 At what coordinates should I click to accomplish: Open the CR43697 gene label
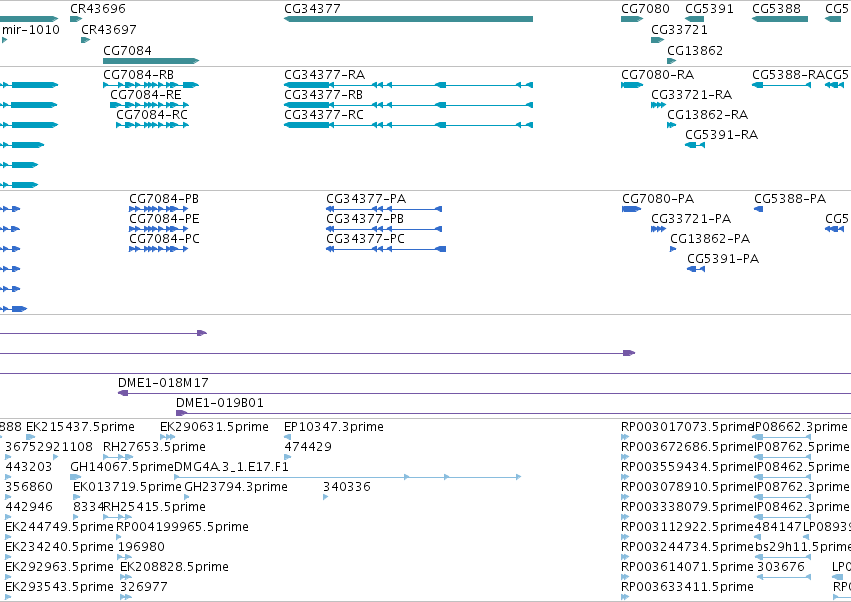[x=109, y=29]
